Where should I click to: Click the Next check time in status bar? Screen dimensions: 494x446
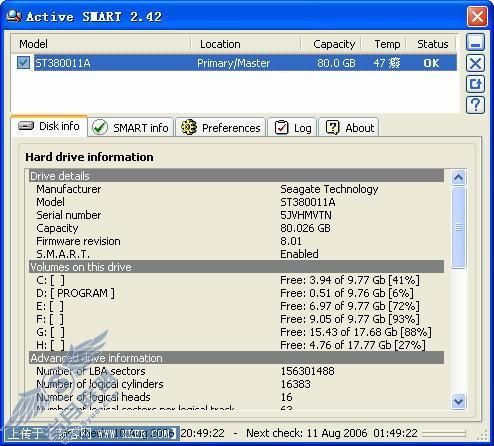click(332, 433)
